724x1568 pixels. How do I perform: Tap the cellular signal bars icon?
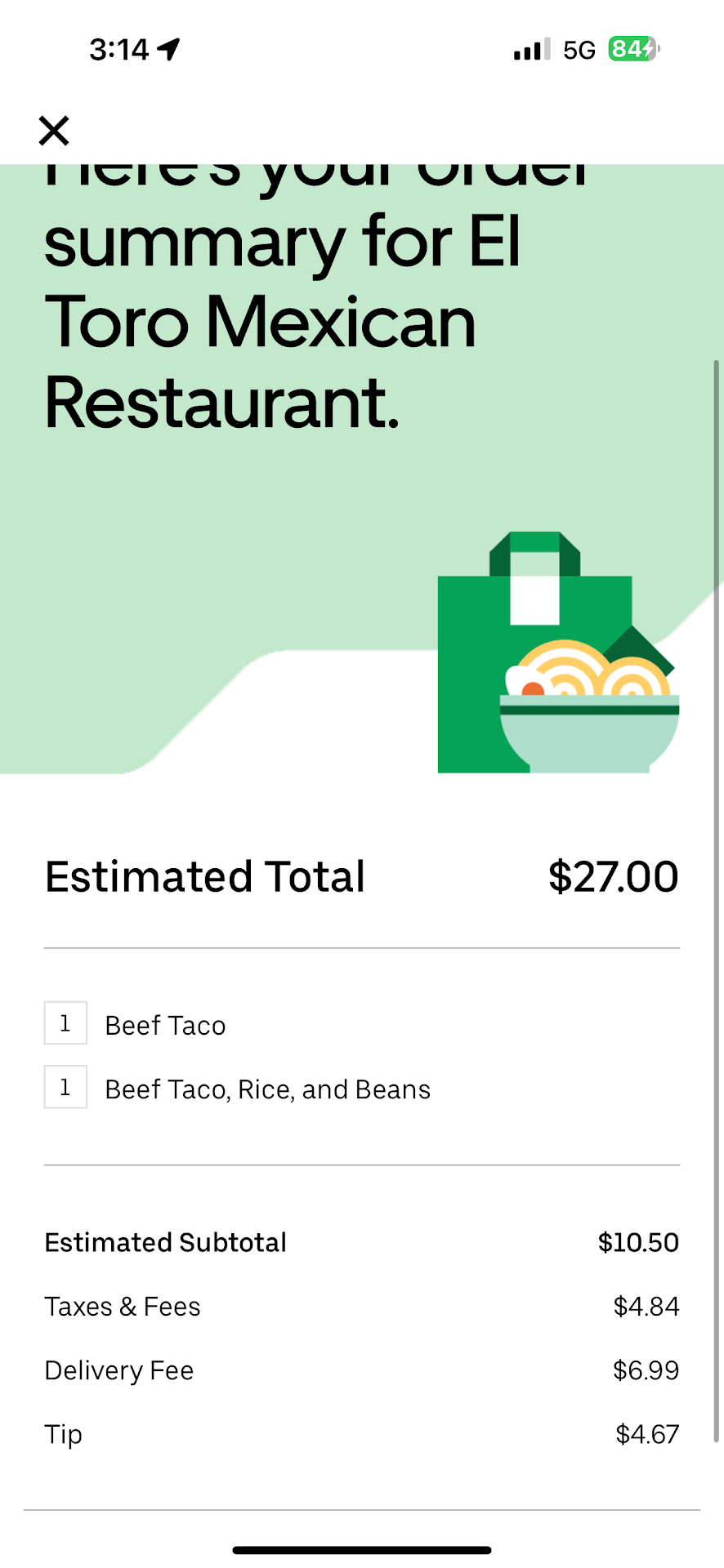coord(532,50)
